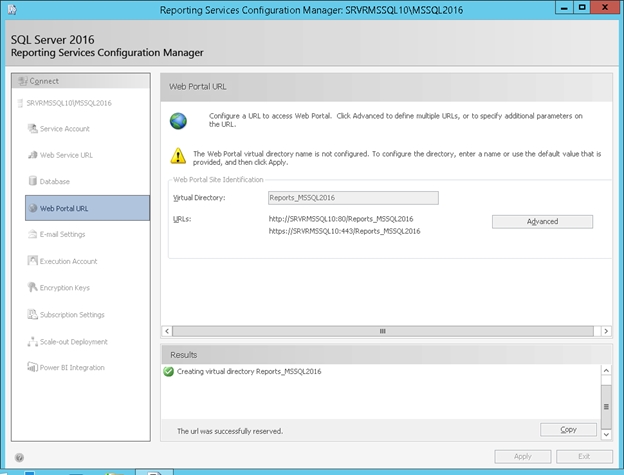Viewport: 624px width, 475px height.
Task: Click the yellow warning triangle icon
Action: point(178,156)
